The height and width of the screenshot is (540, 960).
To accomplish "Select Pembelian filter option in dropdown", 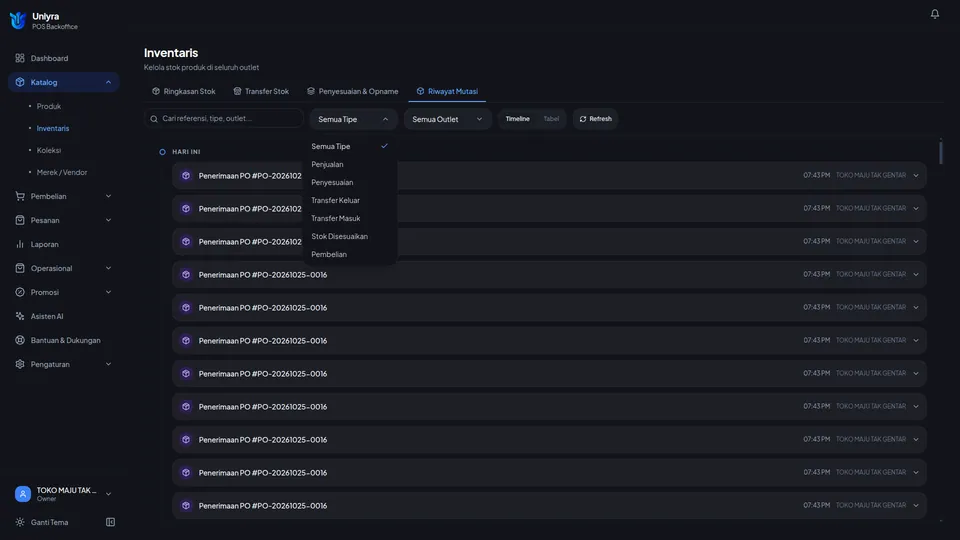I will click(x=350, y=254).
